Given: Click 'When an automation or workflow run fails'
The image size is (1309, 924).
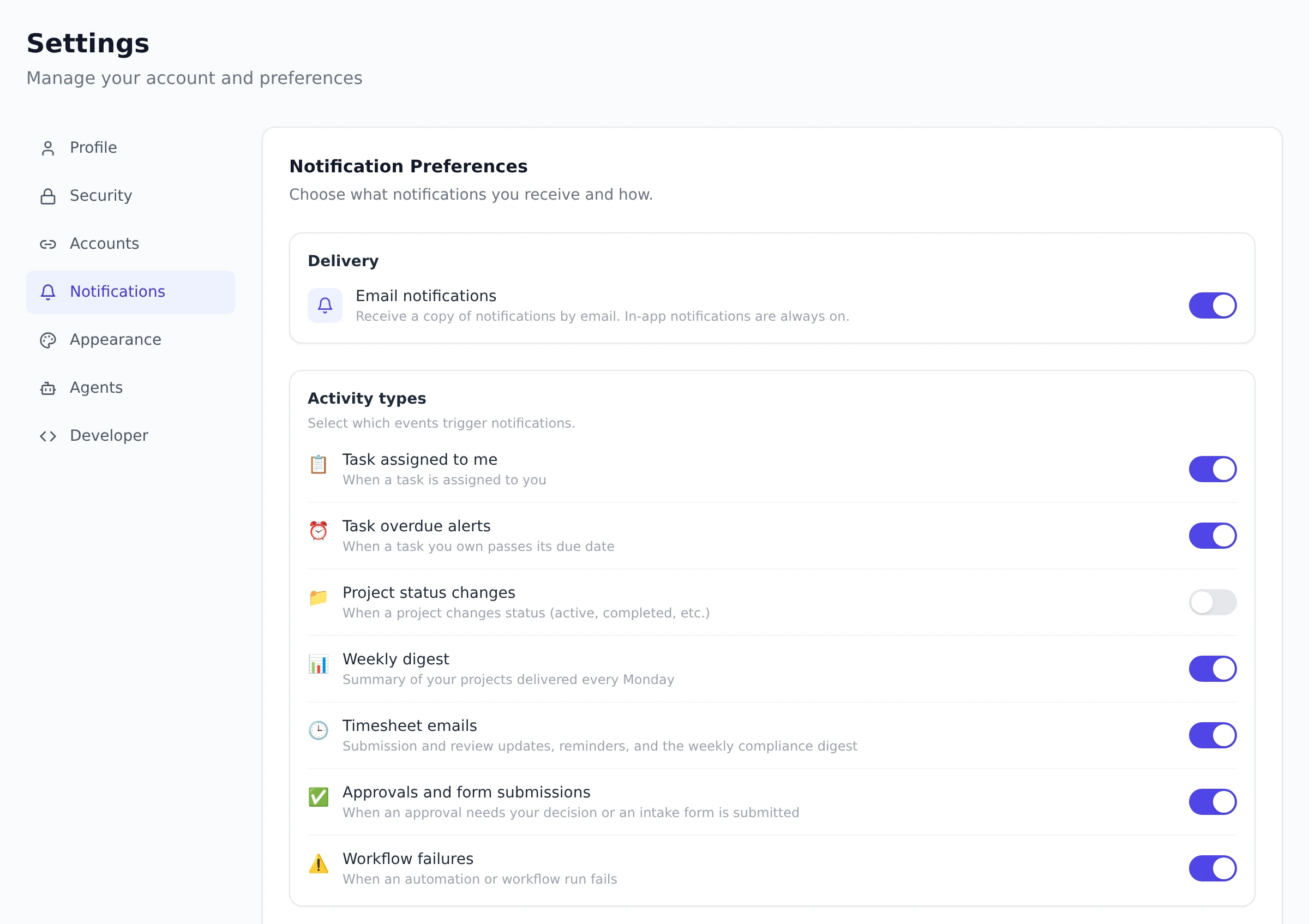Looking at the screenshot, I should (x=479, y=879).
